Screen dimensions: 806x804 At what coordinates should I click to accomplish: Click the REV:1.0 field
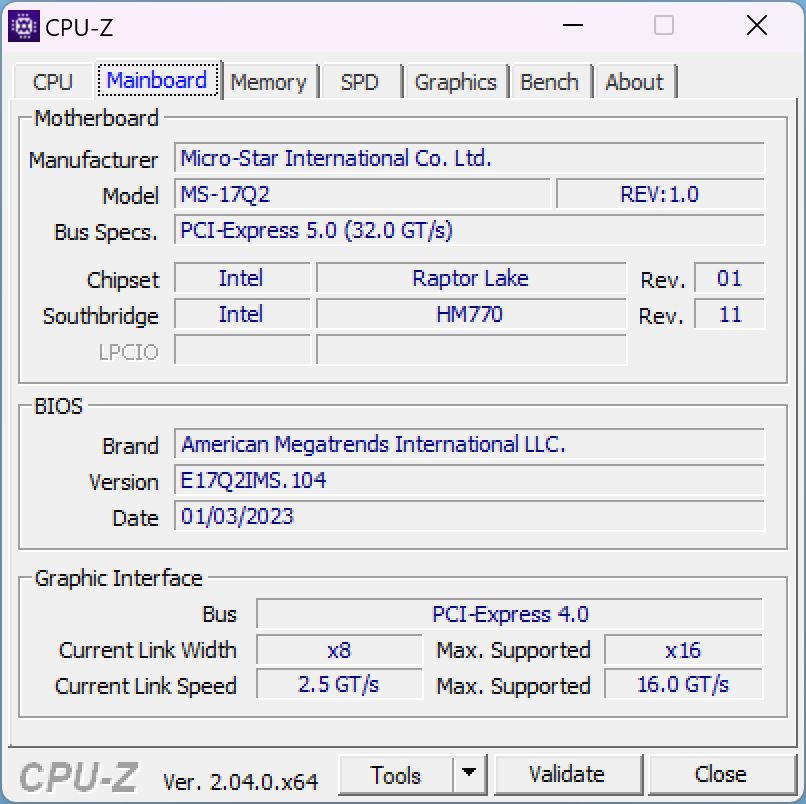[660, 194]
